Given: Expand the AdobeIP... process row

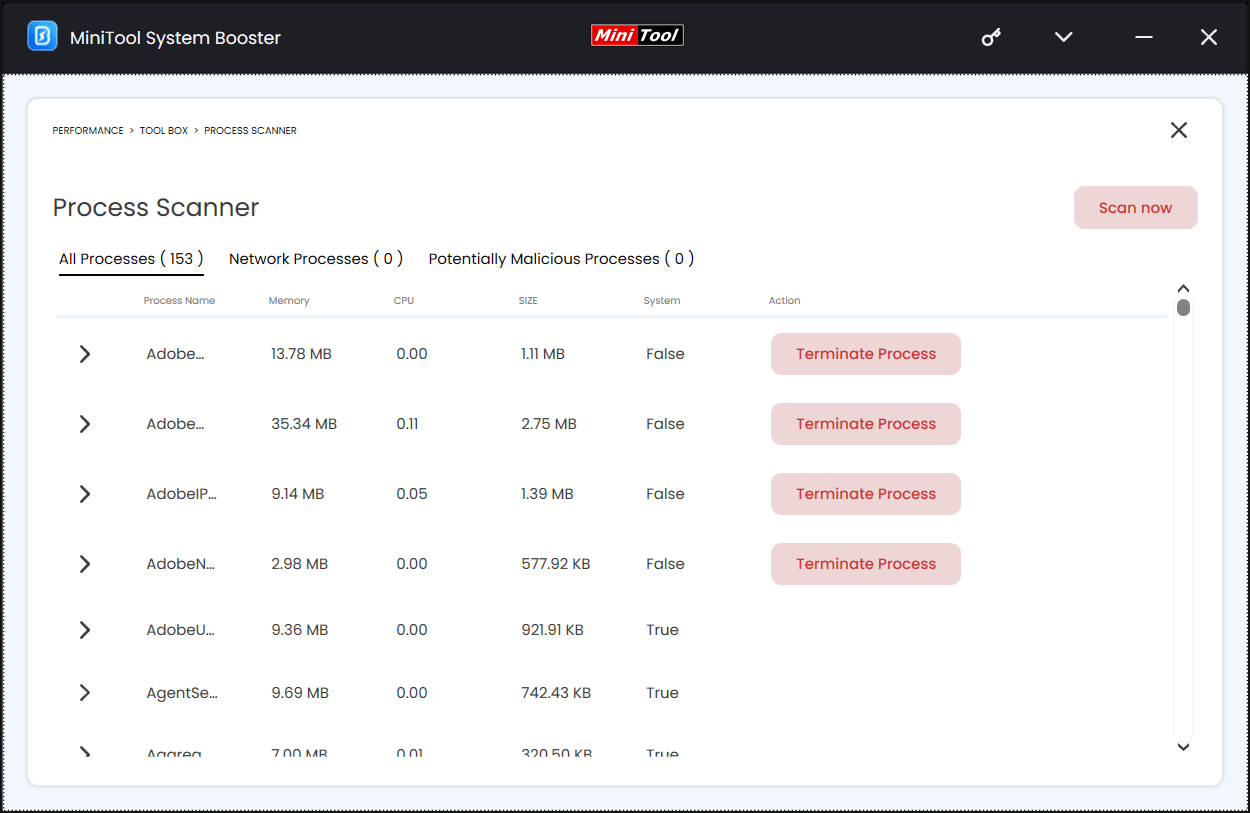Looking at the screenshot, I should (x=85, y=494).
